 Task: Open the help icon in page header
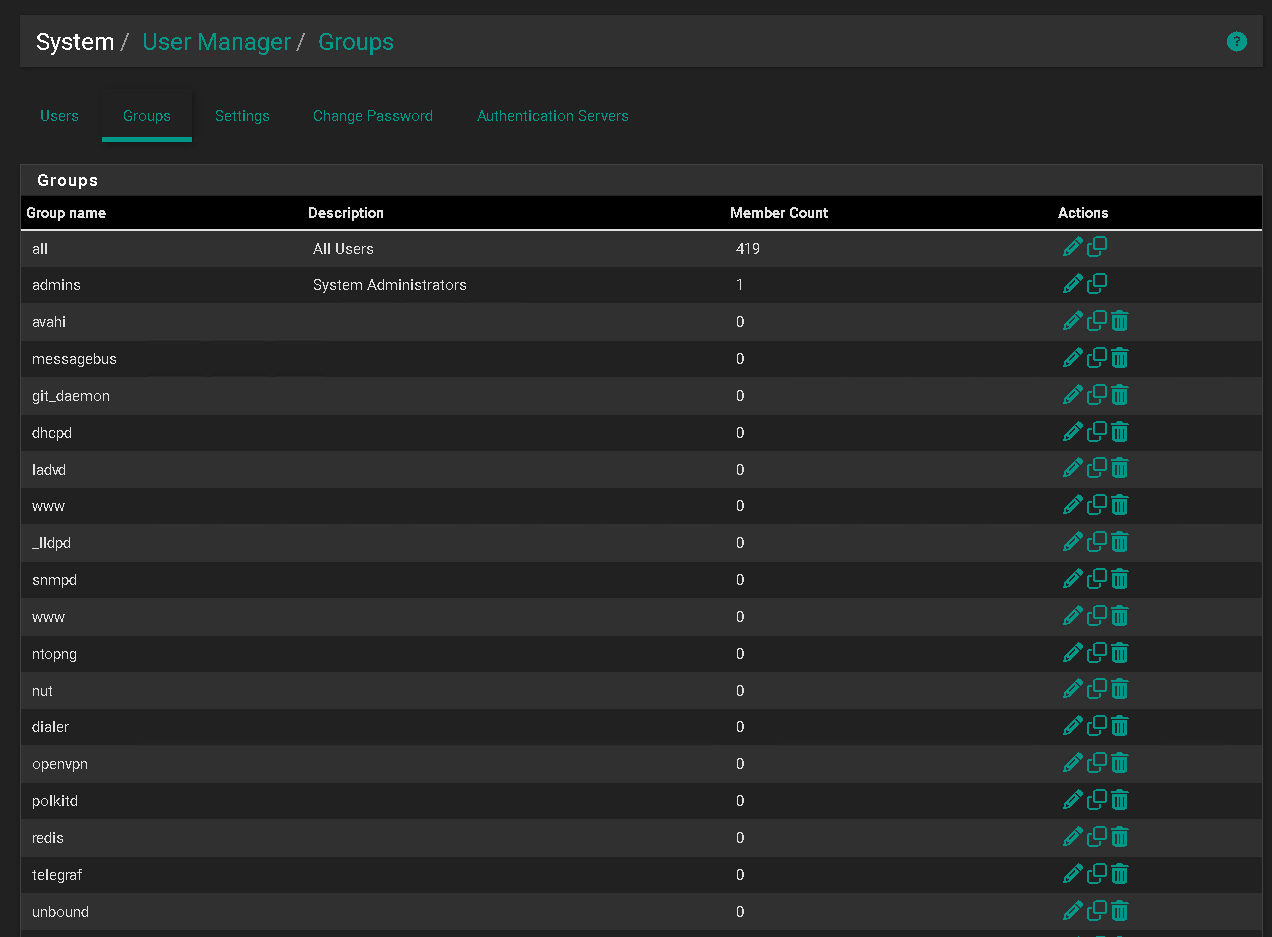[1237, 42]
